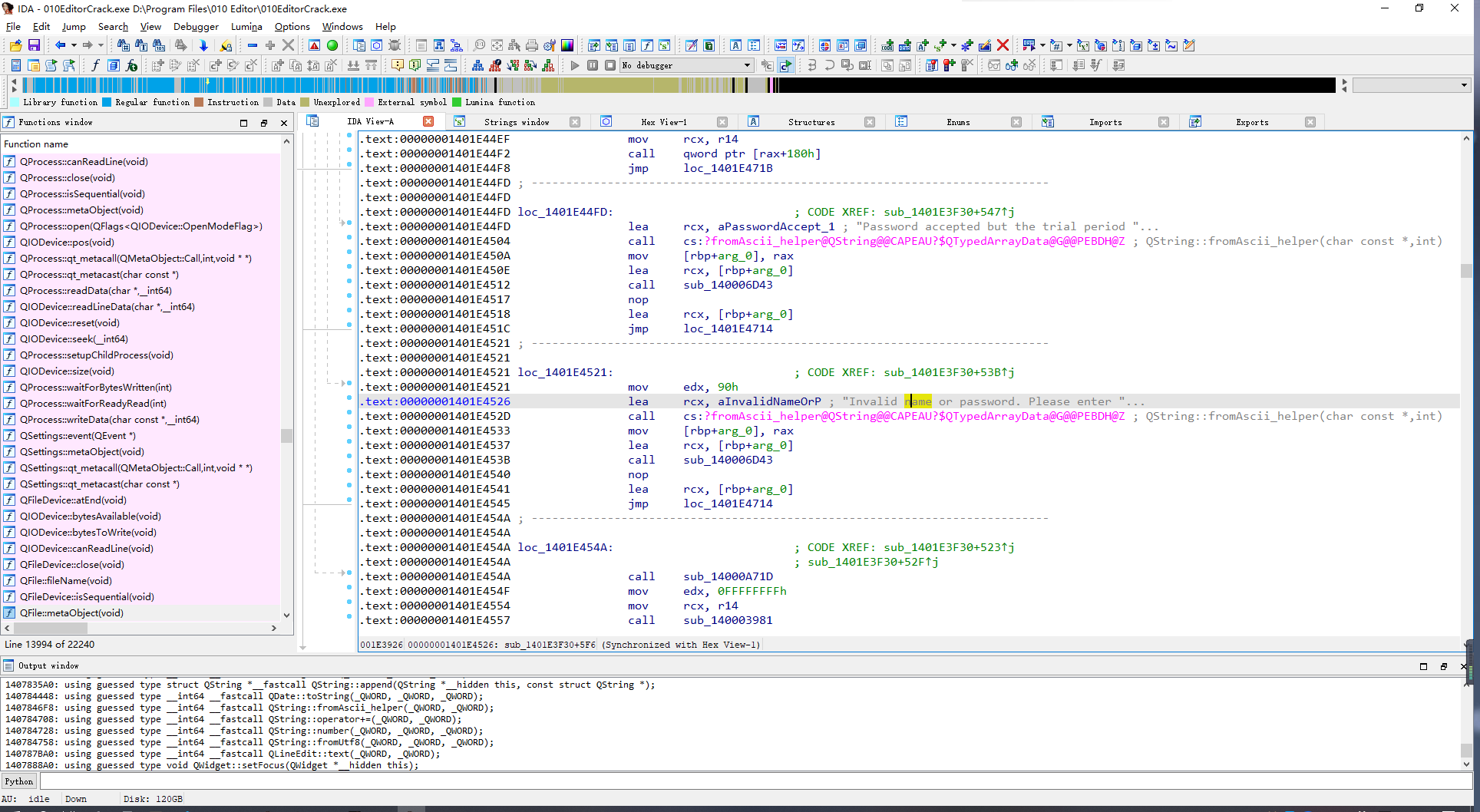Click the printer icon in toolbar
The width and height of the screenshot is (1480, 812).
coord(532,45)
